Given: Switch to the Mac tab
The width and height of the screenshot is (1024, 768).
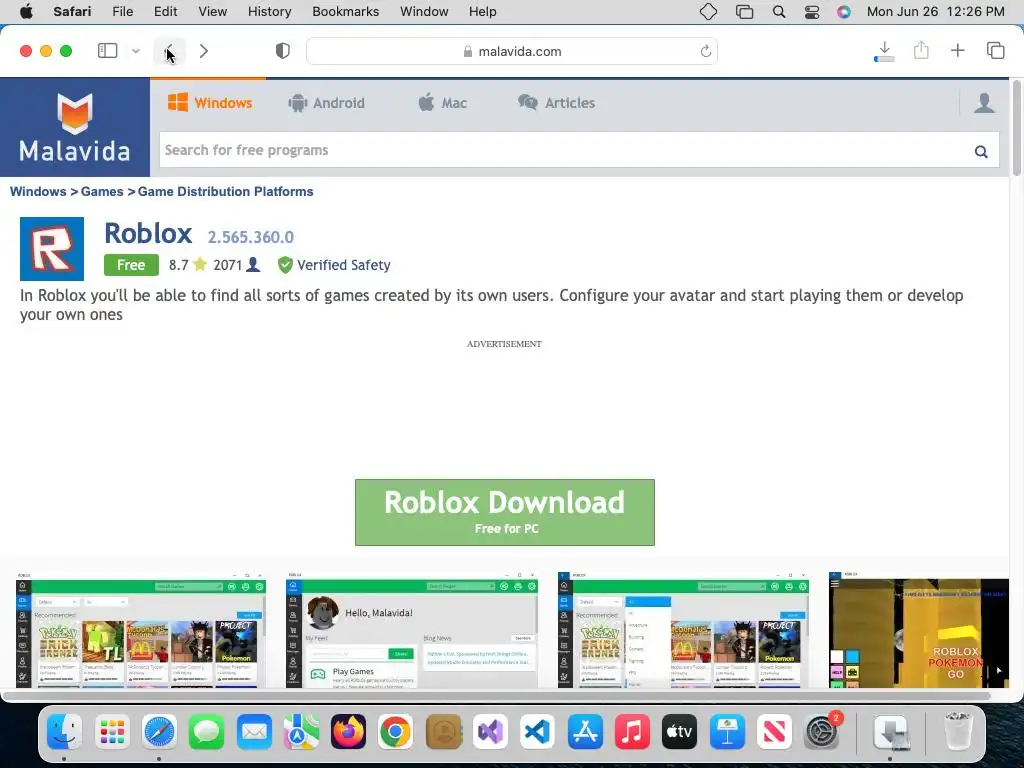Looking at the screenshot, I should tap(443, 103).
